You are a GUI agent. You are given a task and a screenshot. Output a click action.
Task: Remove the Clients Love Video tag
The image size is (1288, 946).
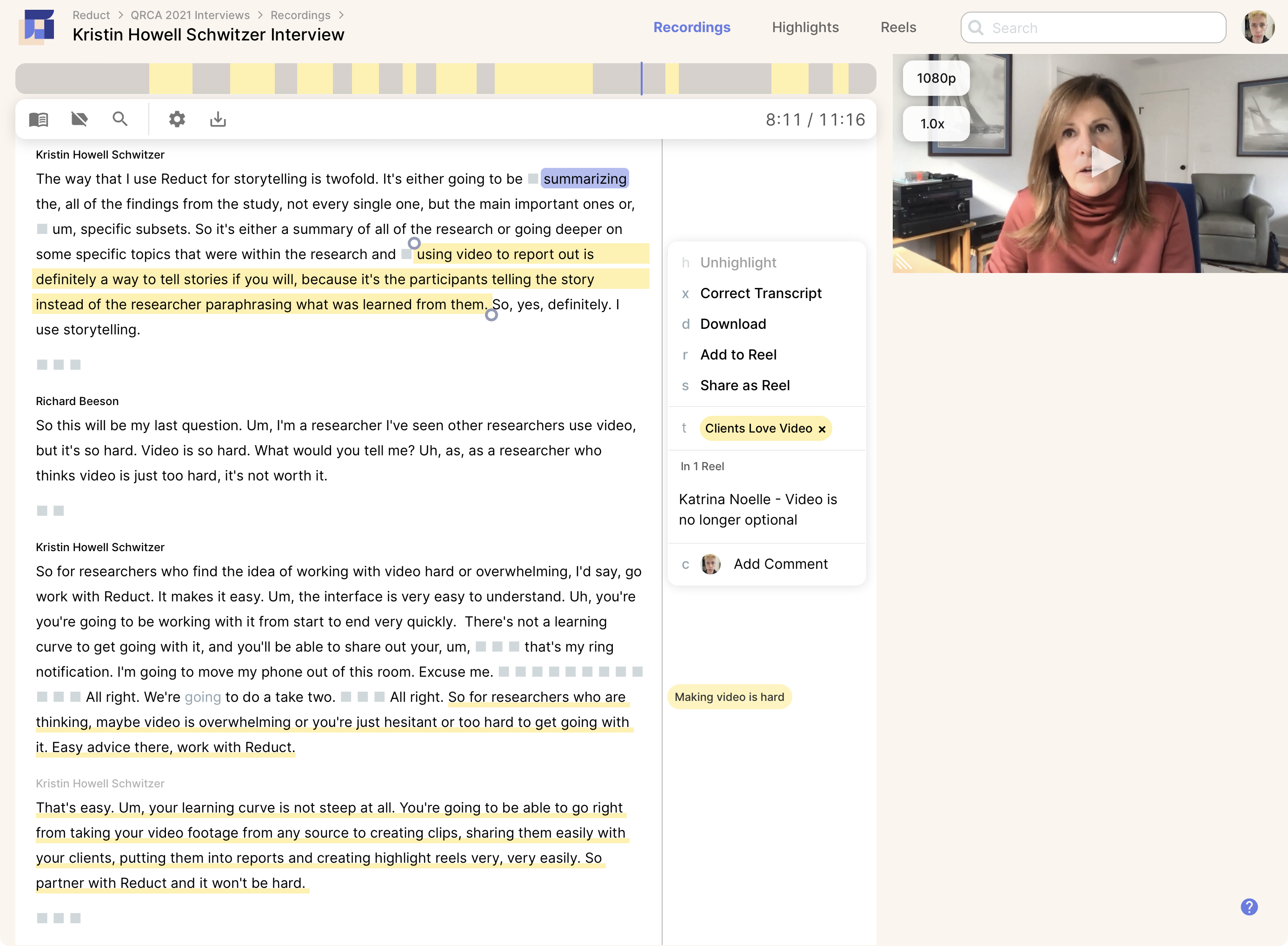coord(822,429)
